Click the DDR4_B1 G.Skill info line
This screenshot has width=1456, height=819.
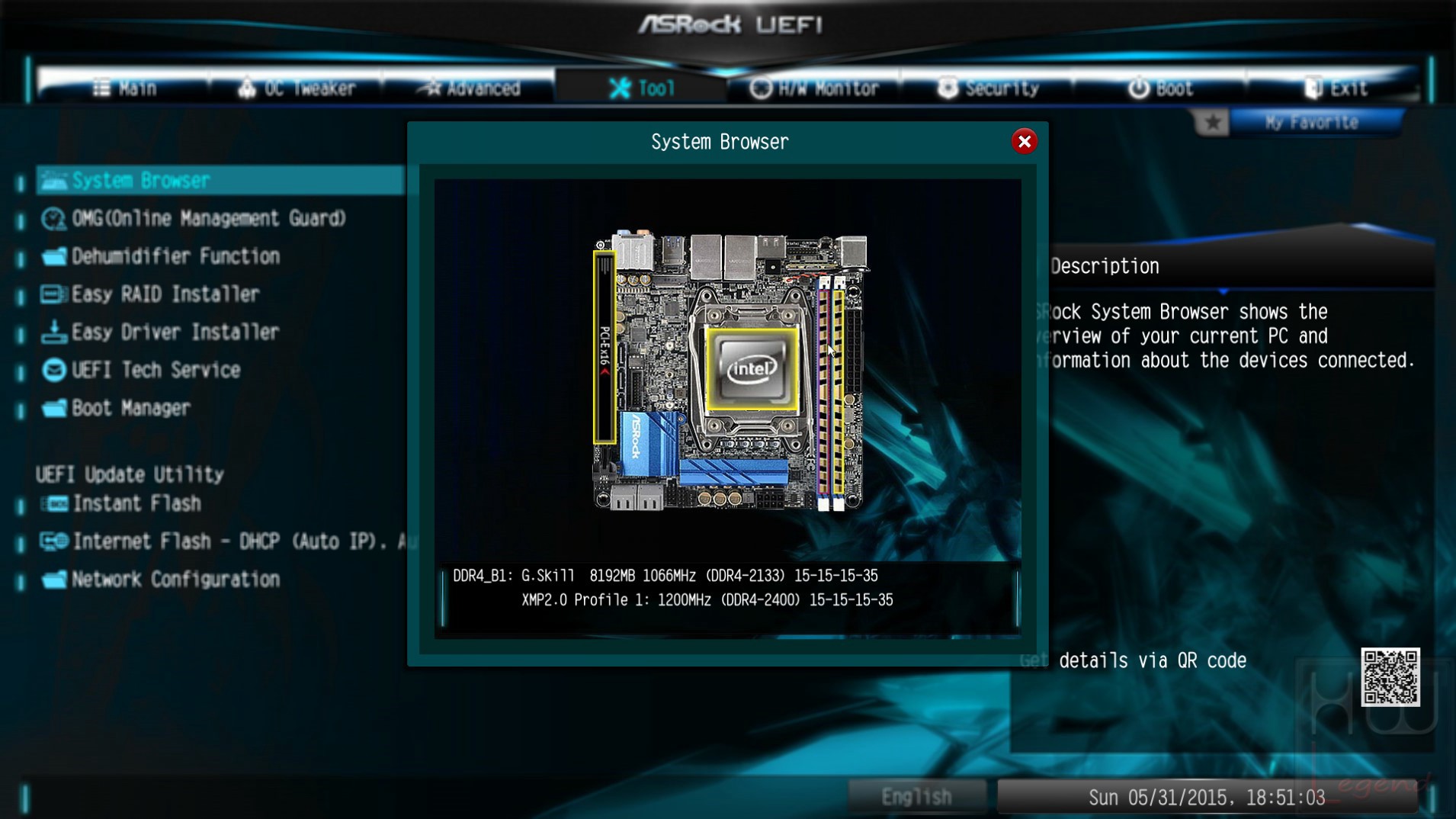tap(665, 576)
